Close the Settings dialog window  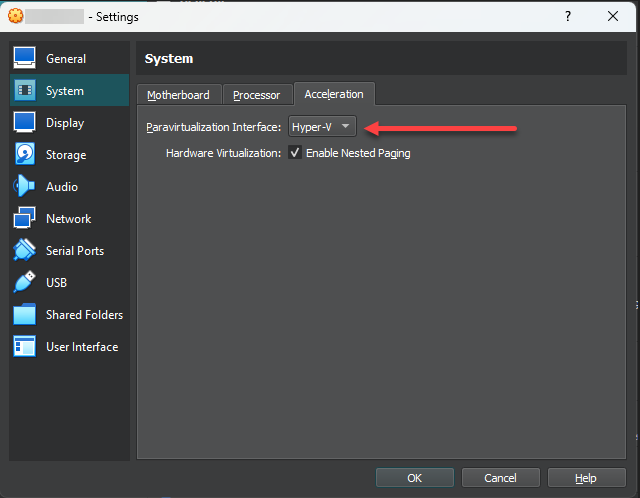[613, 16]
